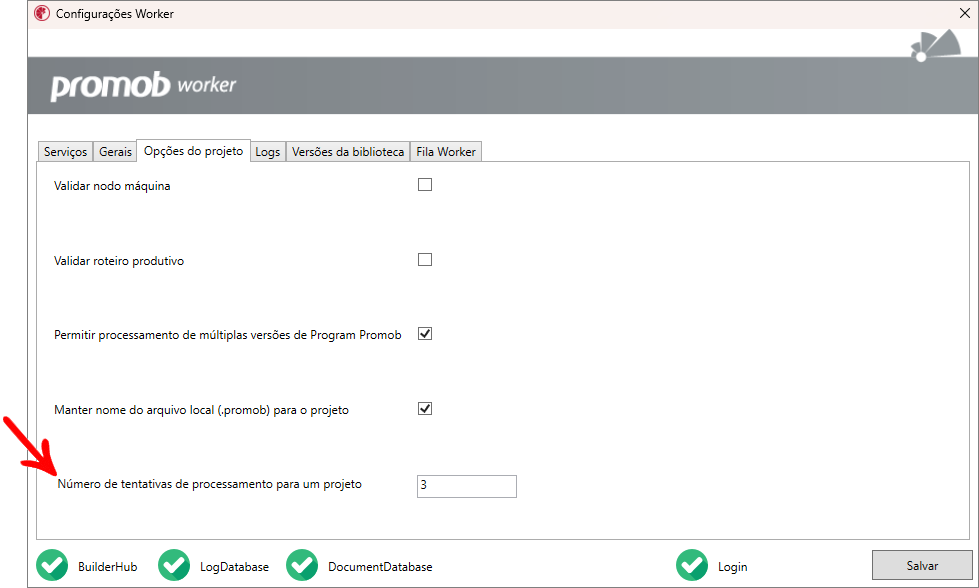Uncheck multiple Program Promob versions processing
The width and height of the screenshot is (979, 588).
tap(425, 334)
